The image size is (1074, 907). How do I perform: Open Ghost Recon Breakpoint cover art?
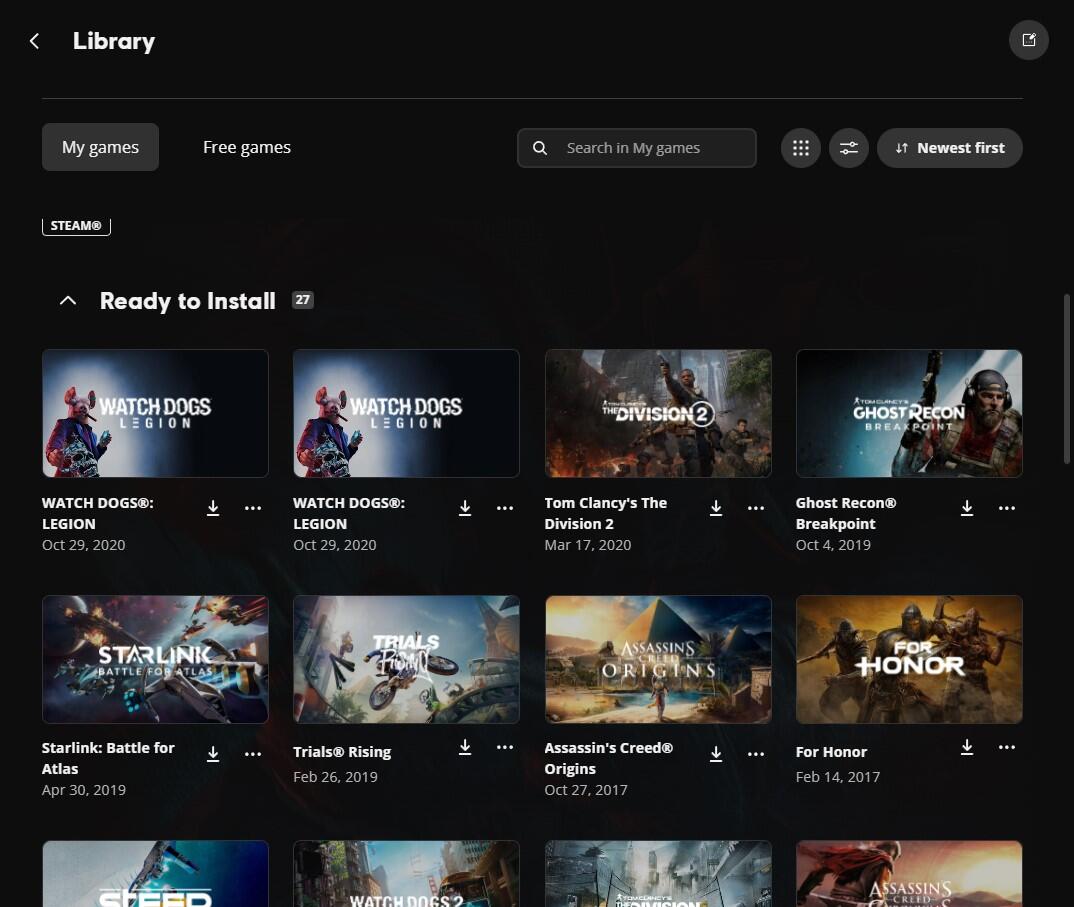(x=909, y=413)
